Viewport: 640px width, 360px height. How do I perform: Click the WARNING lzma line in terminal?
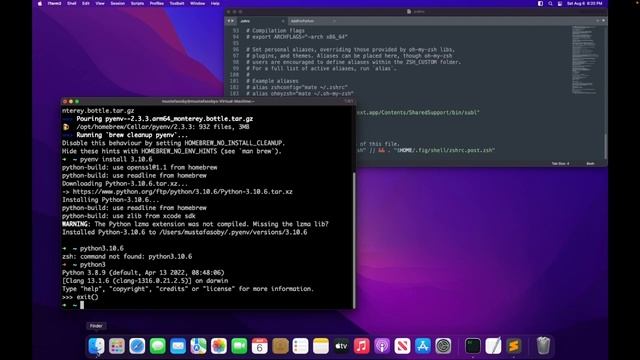(195, 224)
